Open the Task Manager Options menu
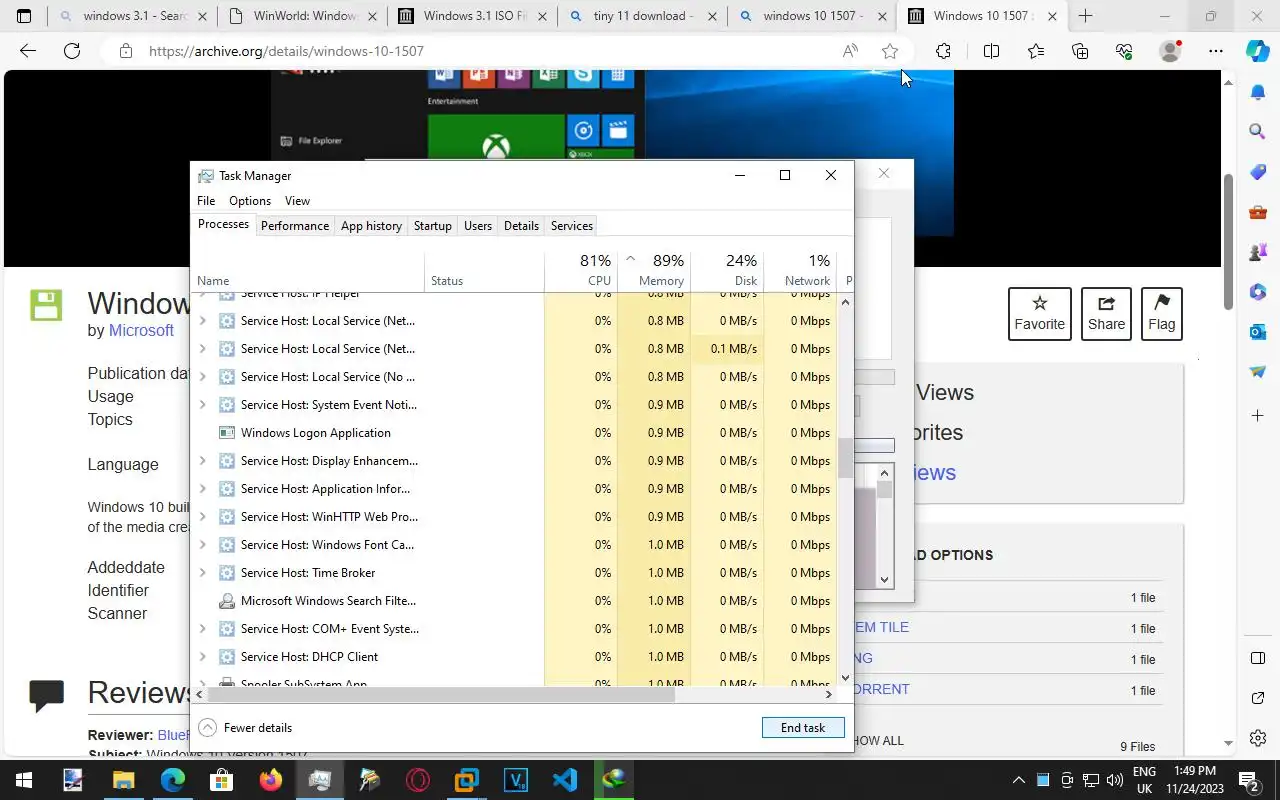1280x800 pixels. [250, 201]
